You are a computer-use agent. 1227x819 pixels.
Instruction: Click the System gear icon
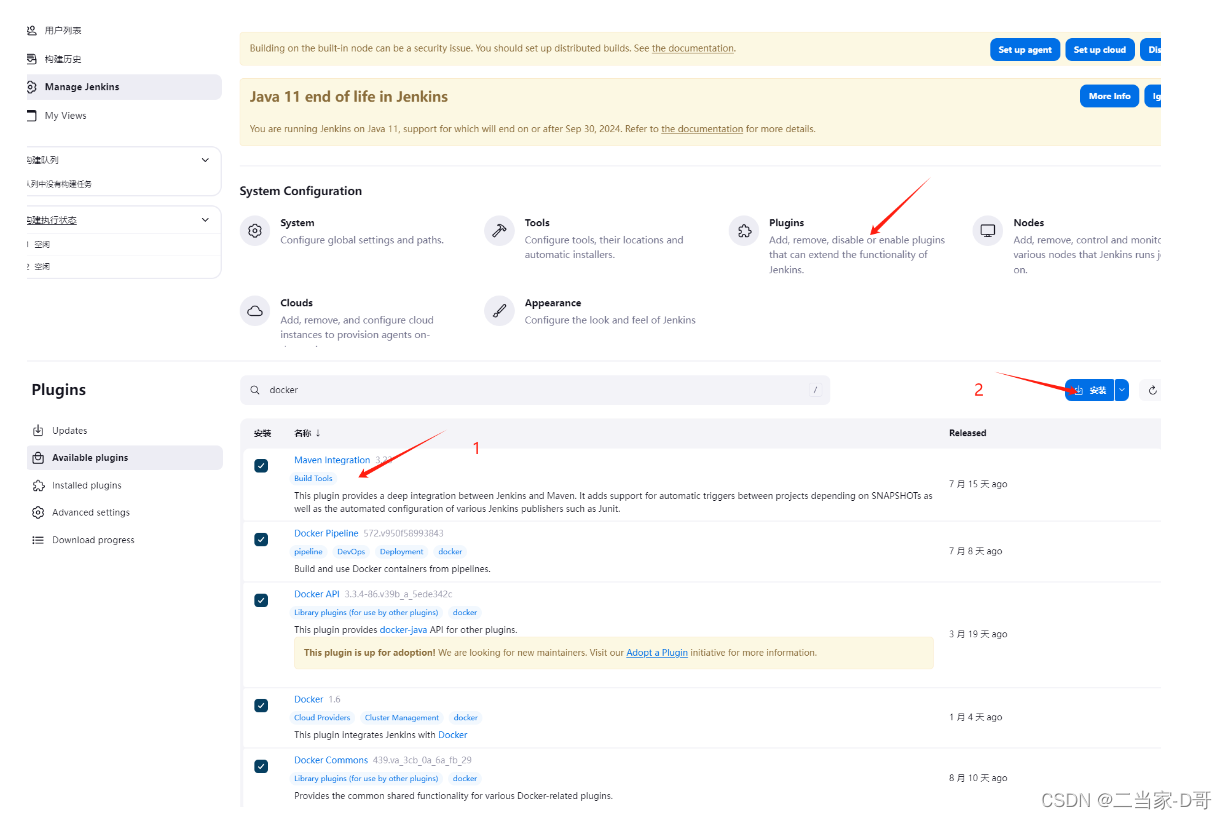click(255, 231)
